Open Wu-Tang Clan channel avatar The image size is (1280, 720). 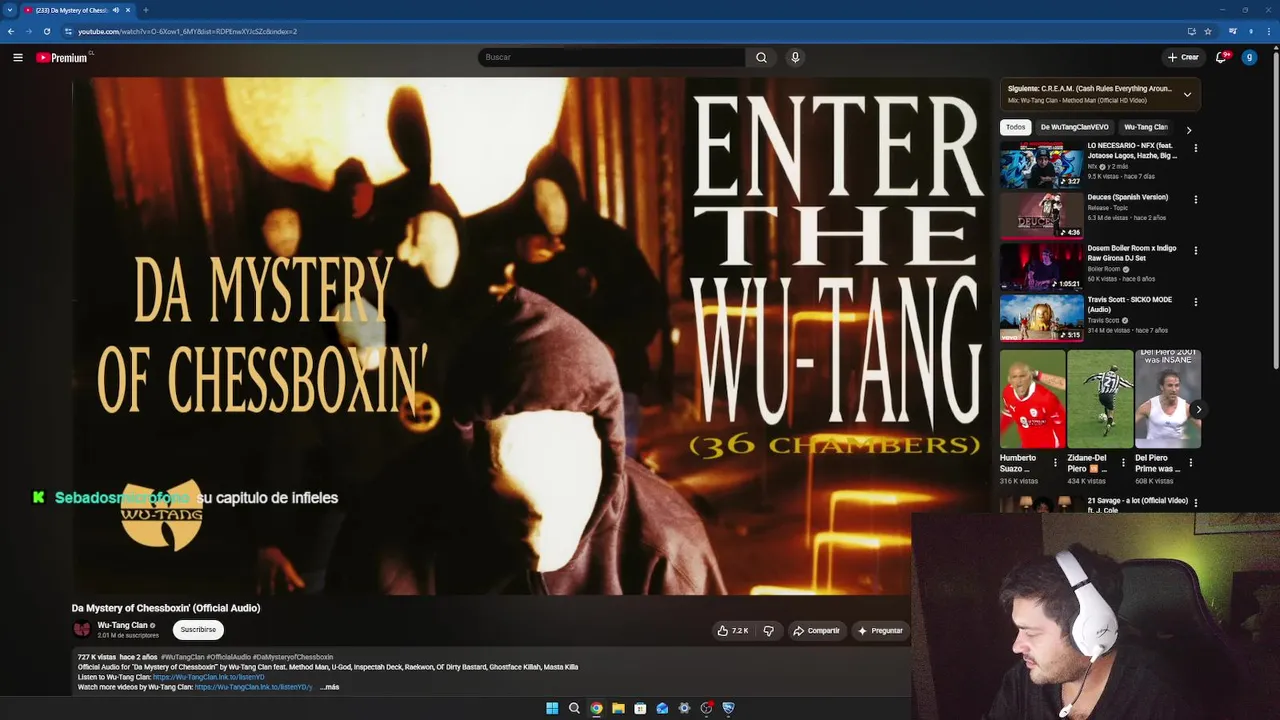pos(82,629)
